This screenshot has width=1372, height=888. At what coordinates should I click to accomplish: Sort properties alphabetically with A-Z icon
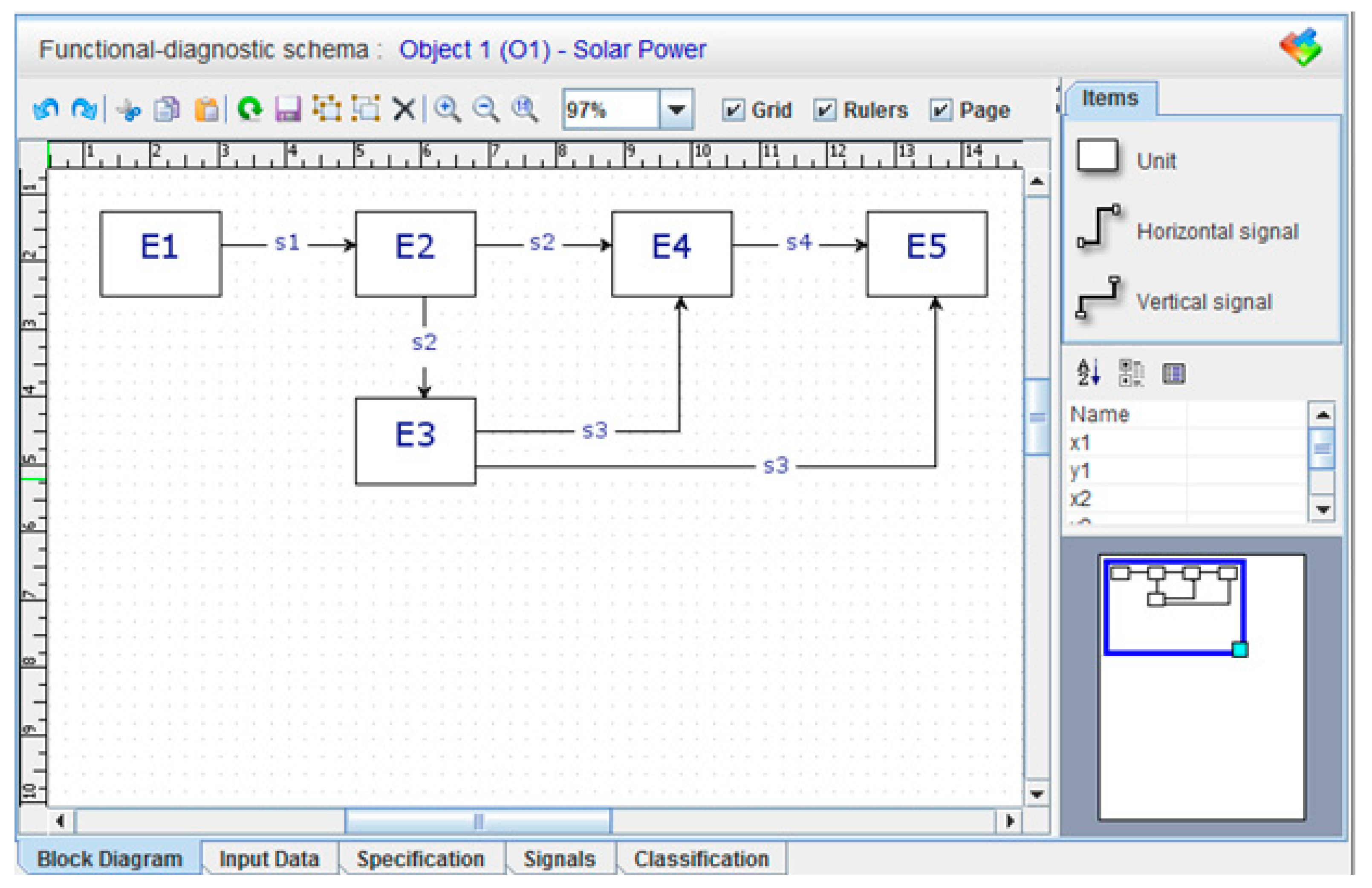pyautogui.click(x=1089, y=373)
